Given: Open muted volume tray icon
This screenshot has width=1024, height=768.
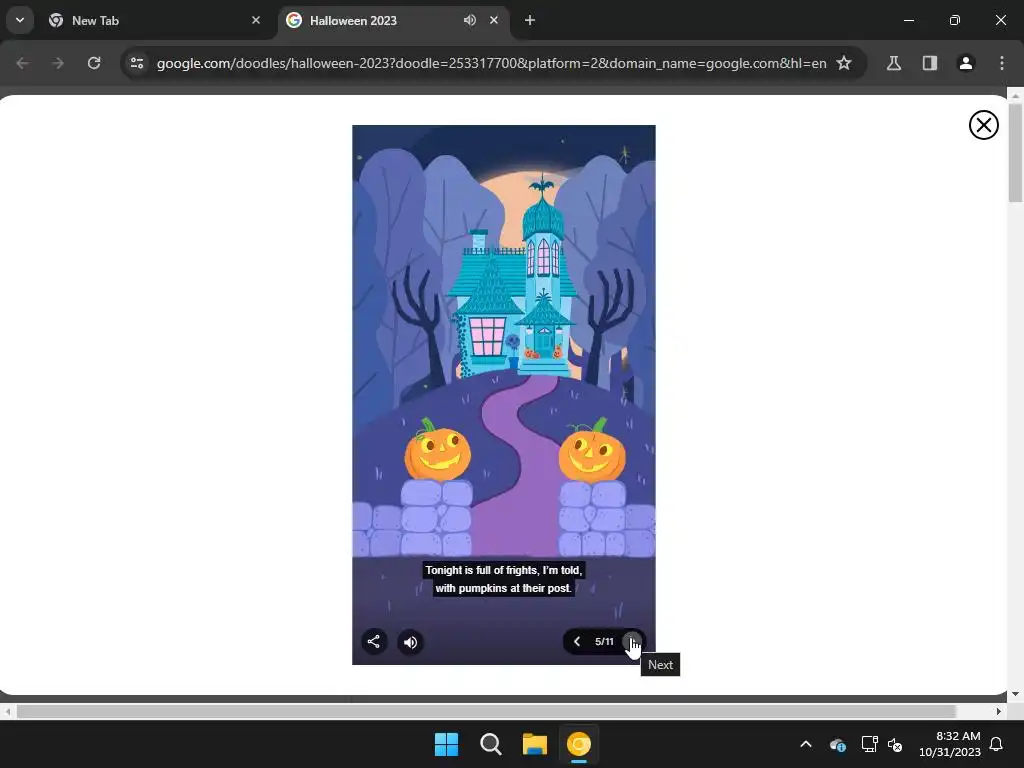Looking at the screenshot, I should point(895,744).
